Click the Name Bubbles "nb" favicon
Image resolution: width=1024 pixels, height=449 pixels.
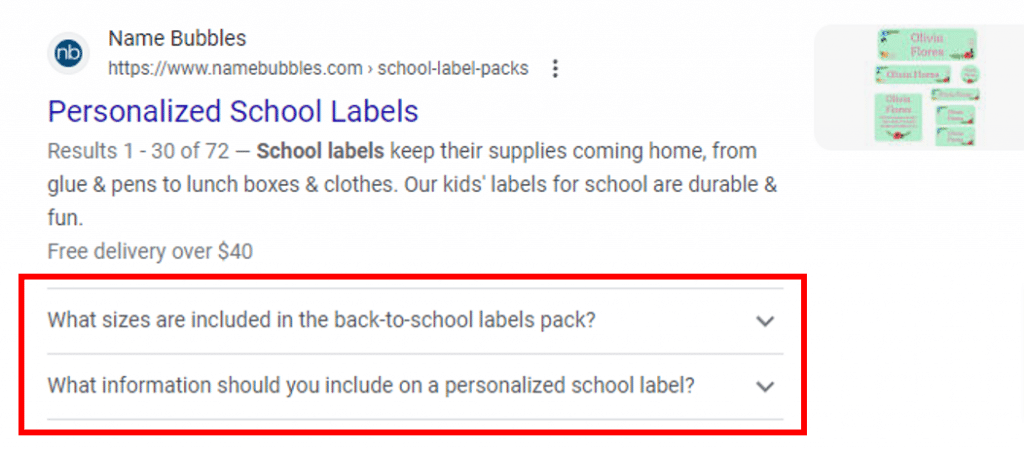tap(69, 53)
